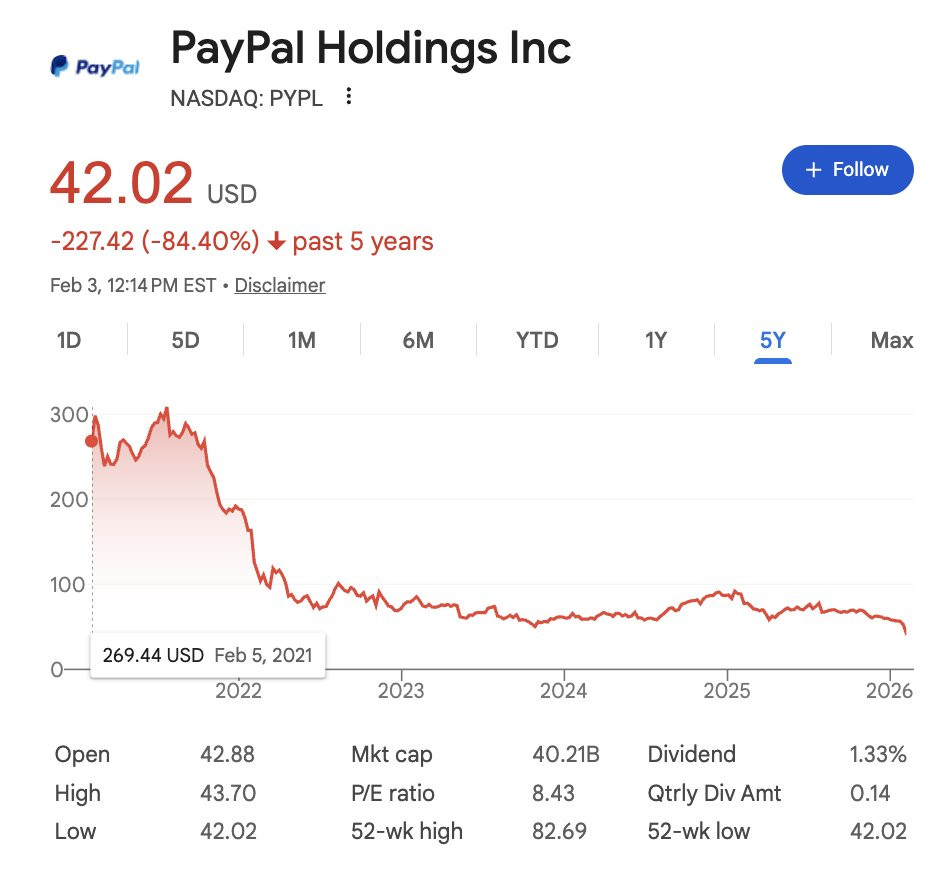Image resolution: width=936 pixels, height=872 pixels.
Task: Switch chart to the 1M range
Action: click(302, 340)
